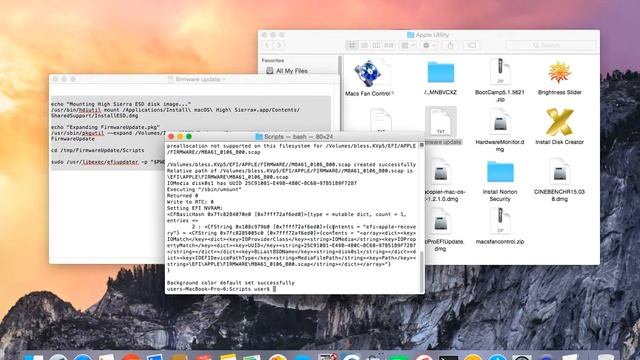Click the Apple Utility folder proxy icon in title
640x360 pixels.
pos(411,35)
